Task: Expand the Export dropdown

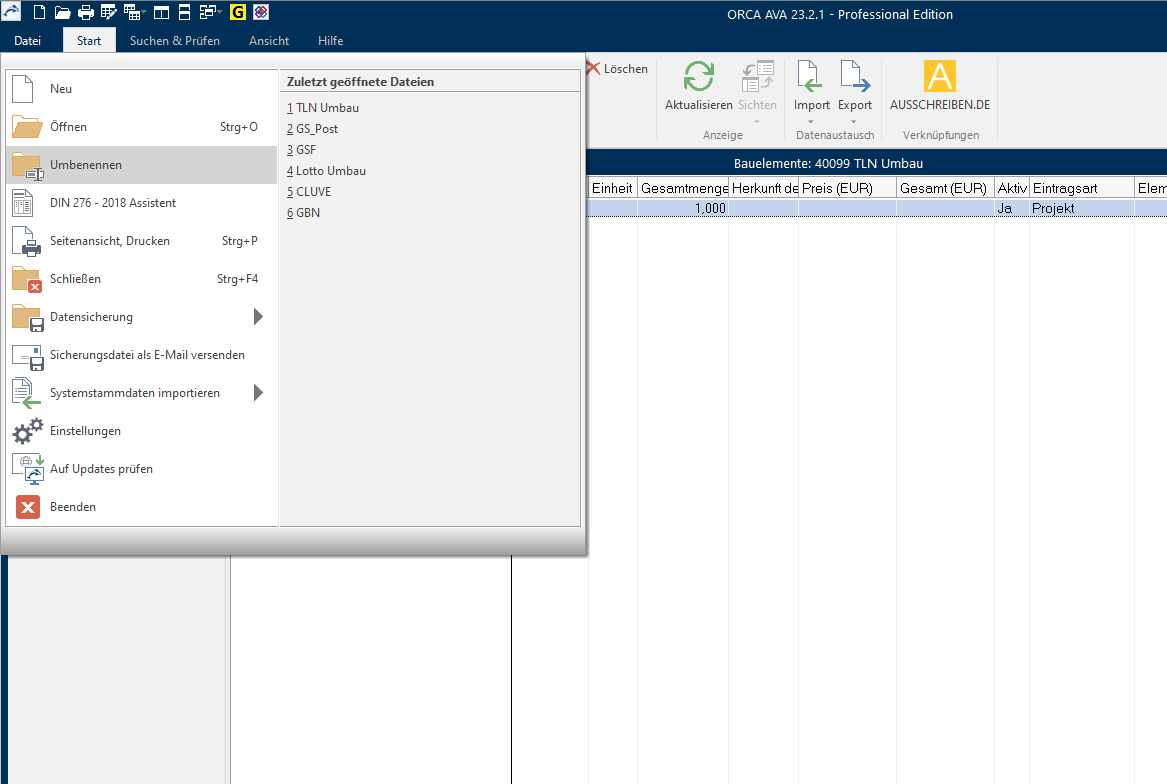Action: [x=854, y=122]
